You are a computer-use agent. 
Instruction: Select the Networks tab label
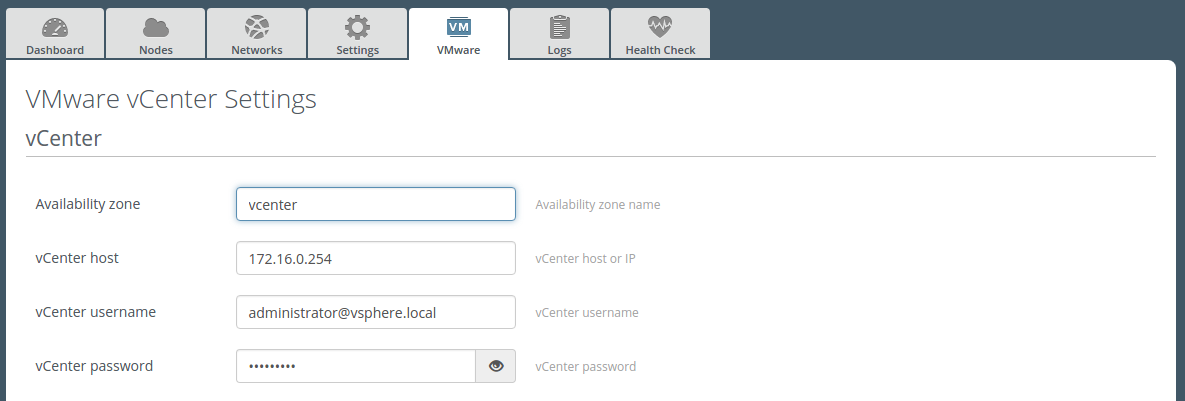click(256, 50)
